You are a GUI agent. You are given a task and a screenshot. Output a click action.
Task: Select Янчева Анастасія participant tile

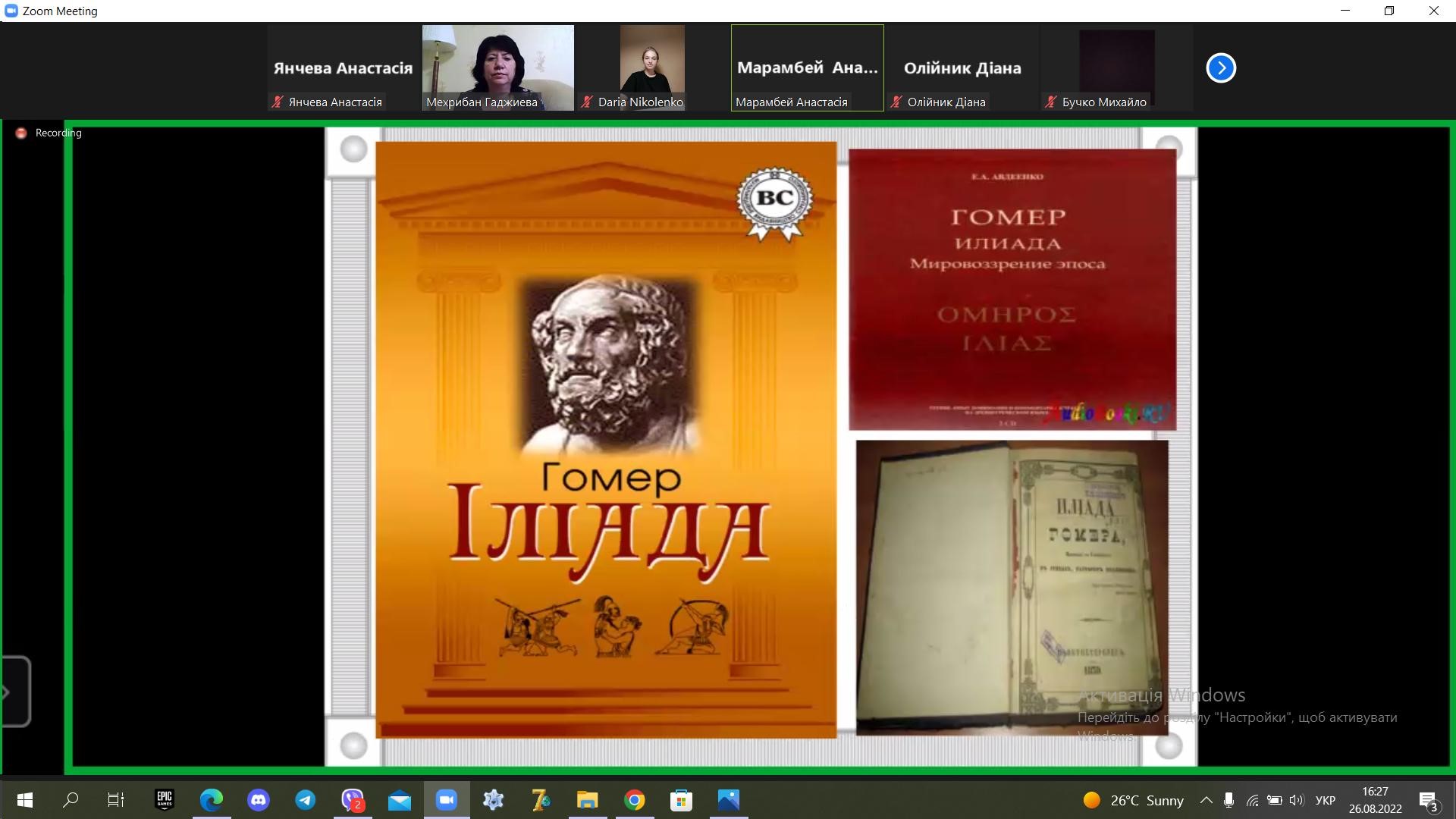[x=343, y=67]
